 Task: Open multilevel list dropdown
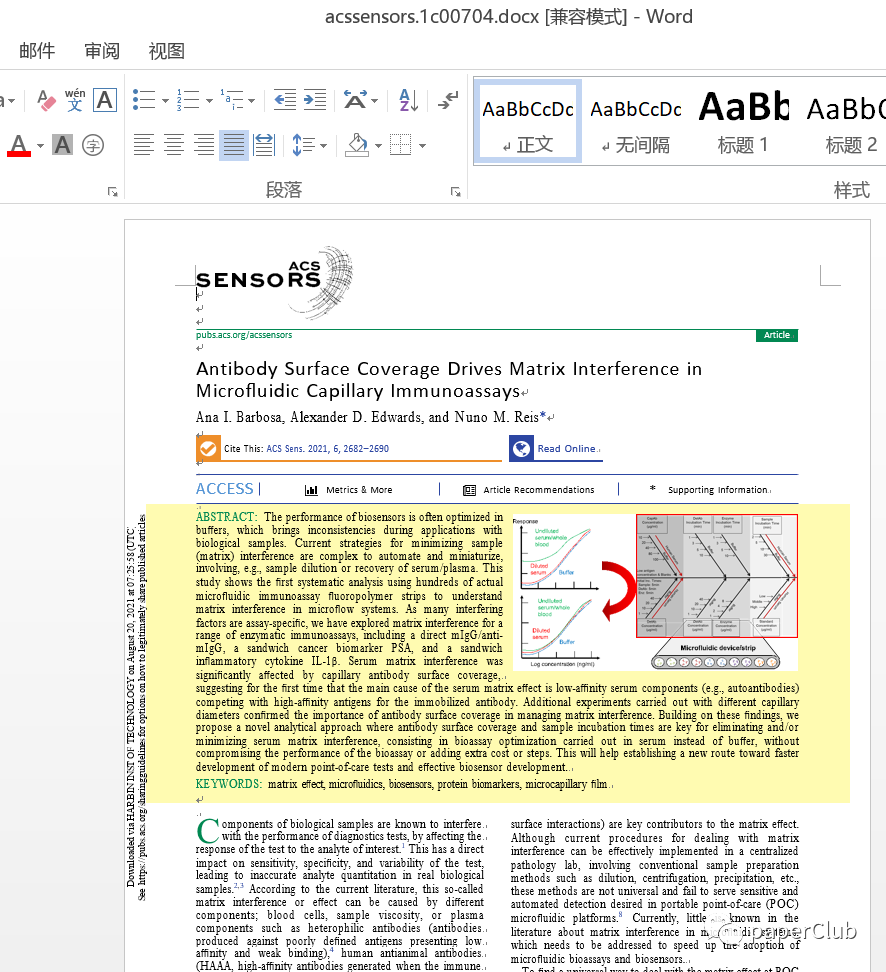pyautogui.click(x=251, y=100)
